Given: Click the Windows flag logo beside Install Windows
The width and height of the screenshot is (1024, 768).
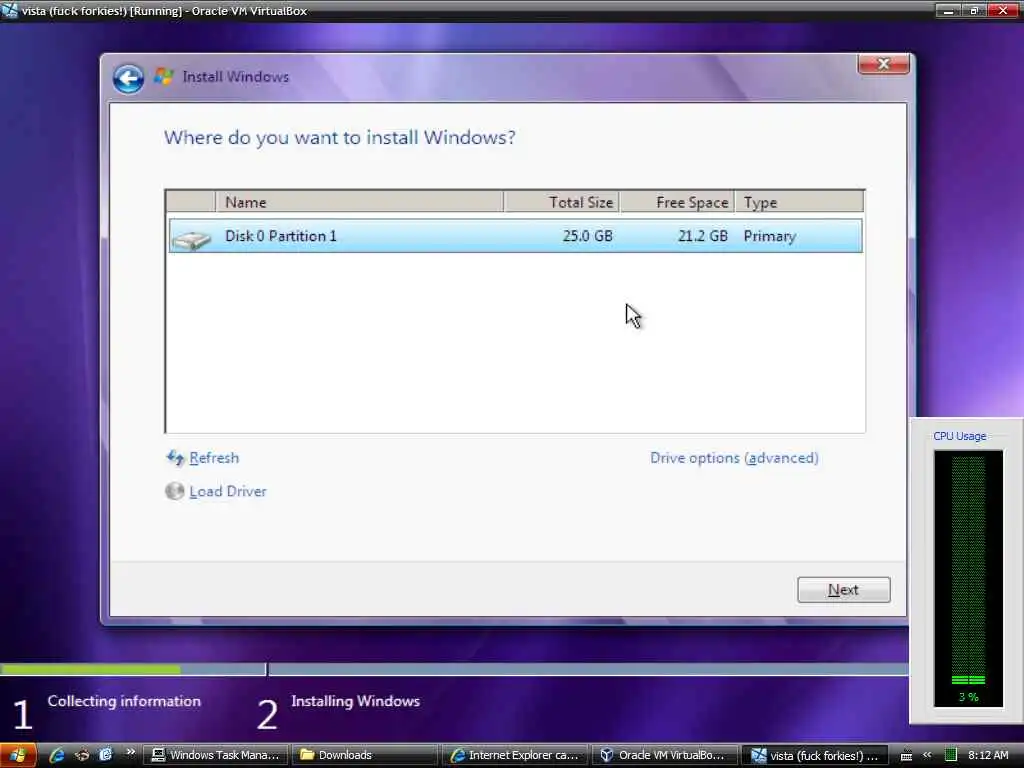Looking at the screenshot, I should (164, 76).
